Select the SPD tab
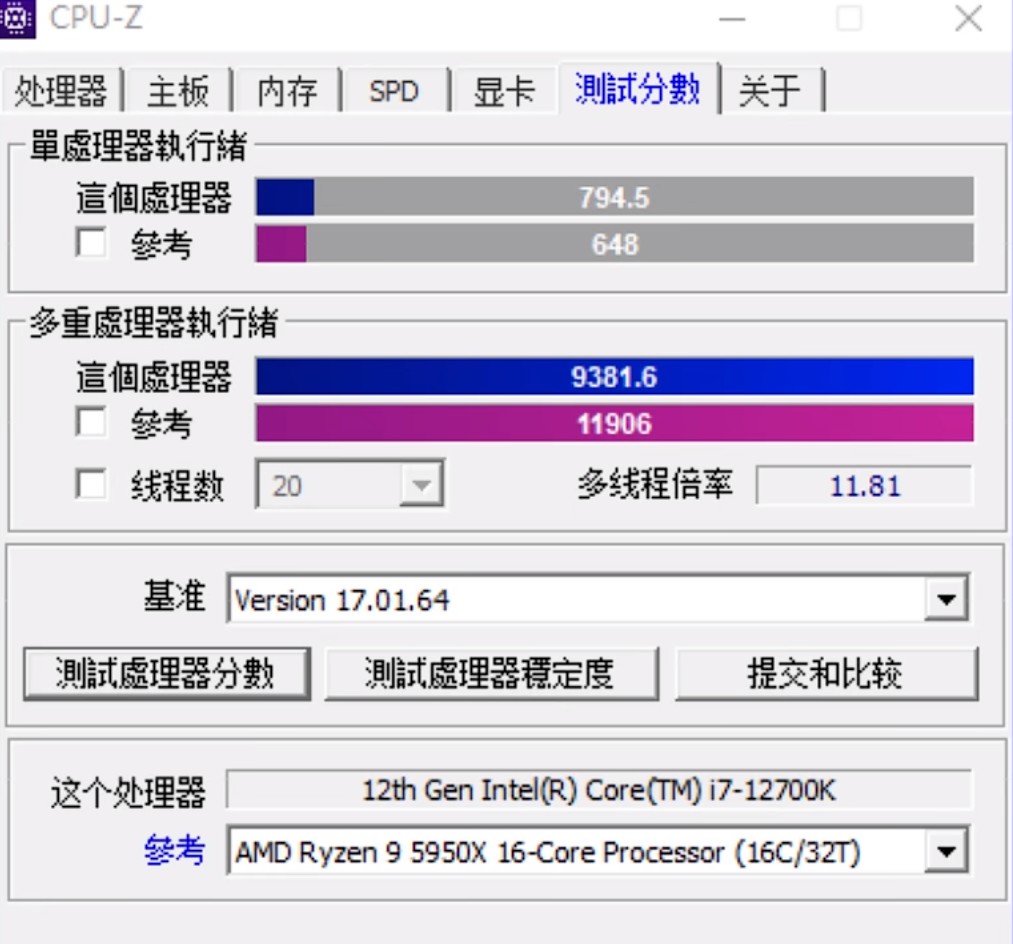Image resolution: width=1013 pixels, height=944 pixels. click(x=394, y=90)
